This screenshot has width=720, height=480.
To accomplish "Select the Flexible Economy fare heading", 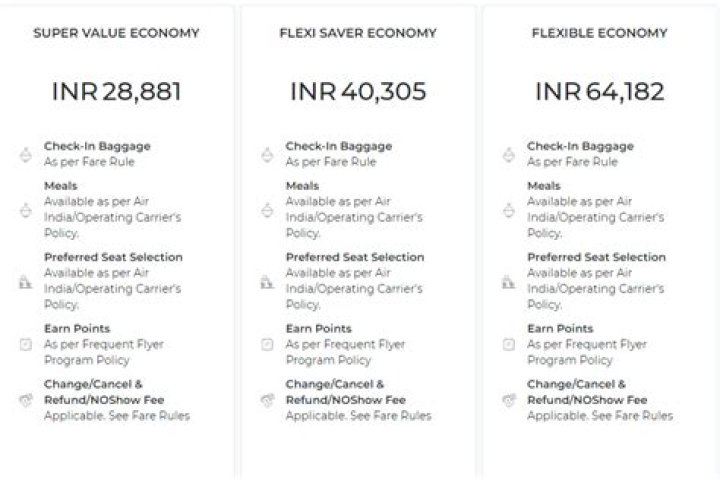I will tap(600, 33).
